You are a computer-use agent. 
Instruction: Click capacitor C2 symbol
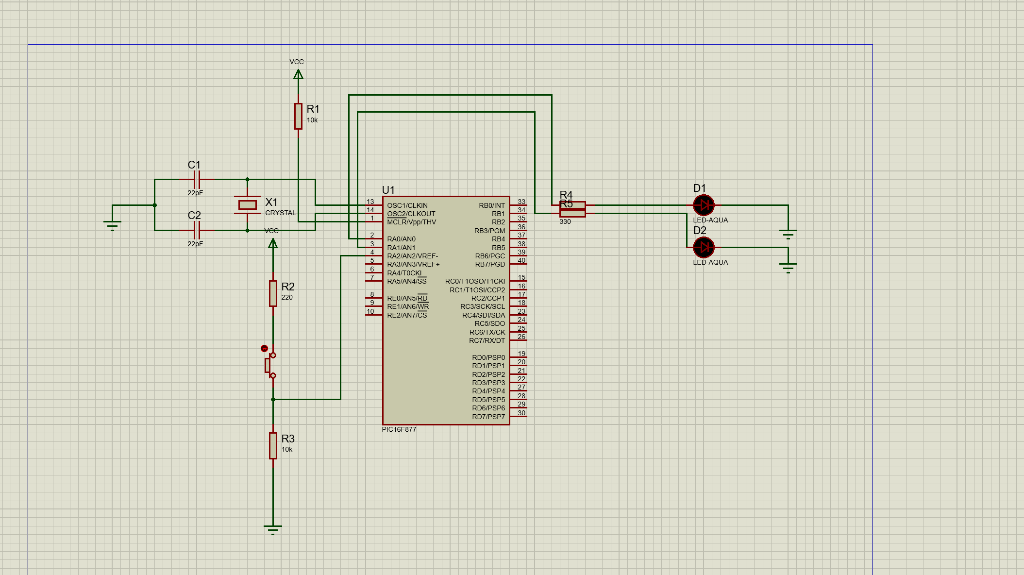[197, 230]
